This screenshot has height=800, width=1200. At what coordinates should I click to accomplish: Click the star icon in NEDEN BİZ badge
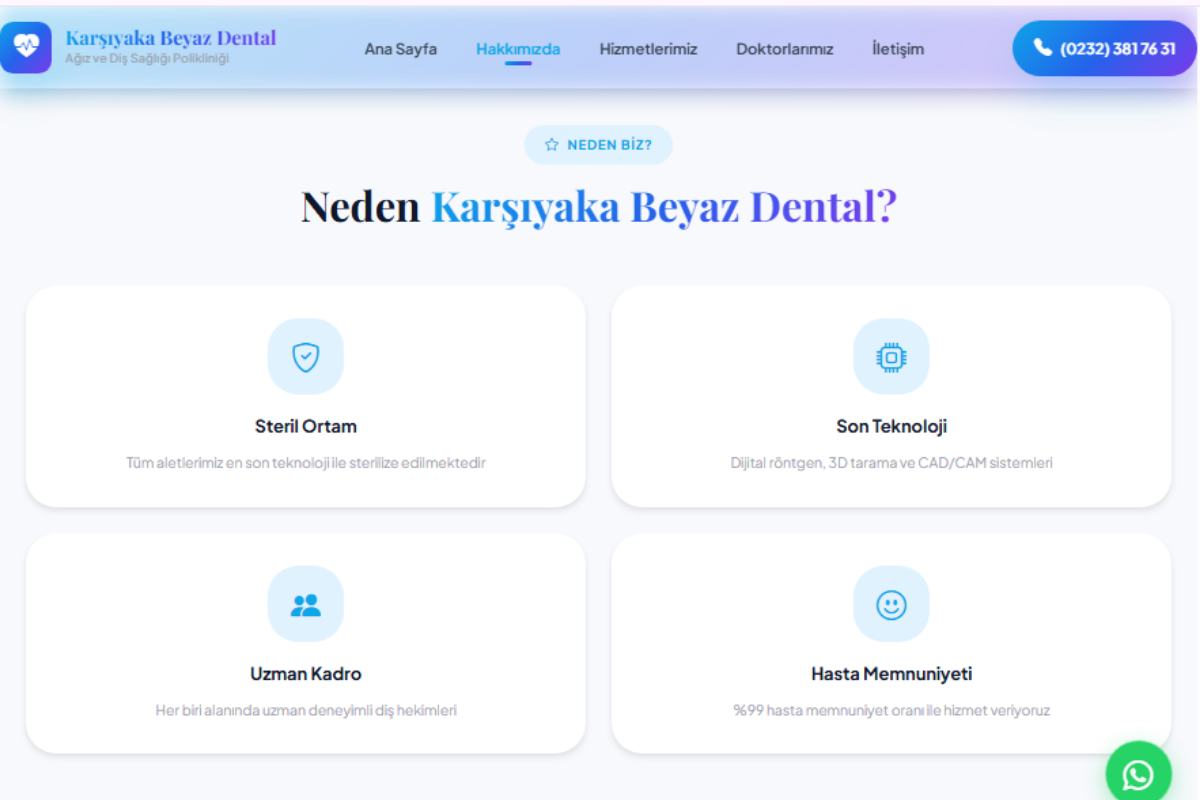[552, 144]
